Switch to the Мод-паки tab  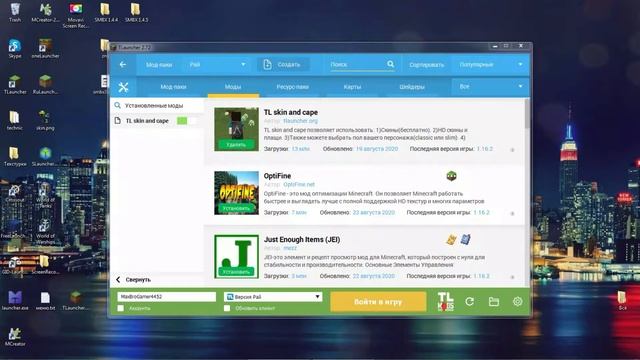tap(173, 87)
